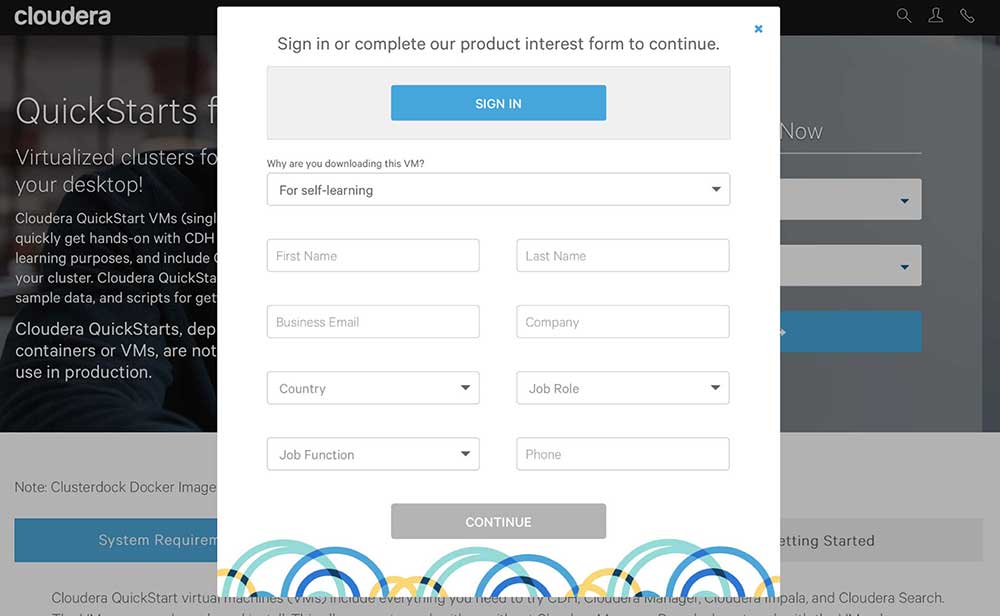Click the First Name input field

373,255
